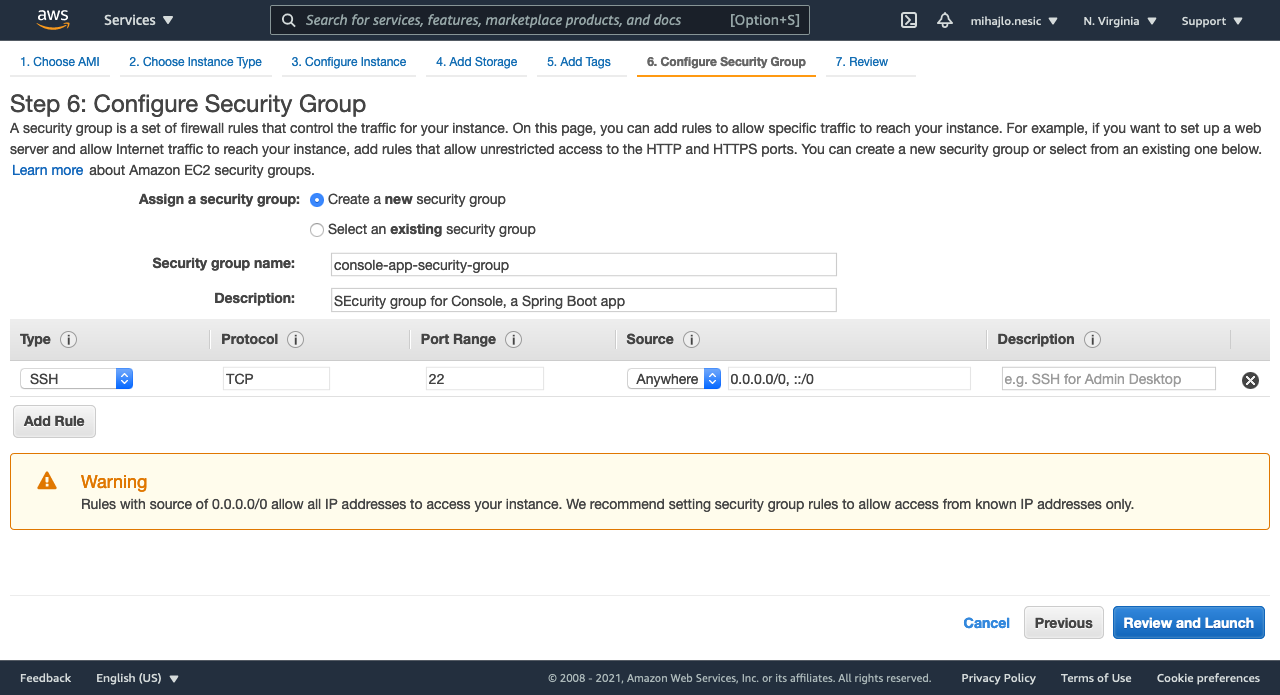Screen dimensions: 1280x695
Task: Select 6. Configure Security Group tab
Action: pos(726,62)
